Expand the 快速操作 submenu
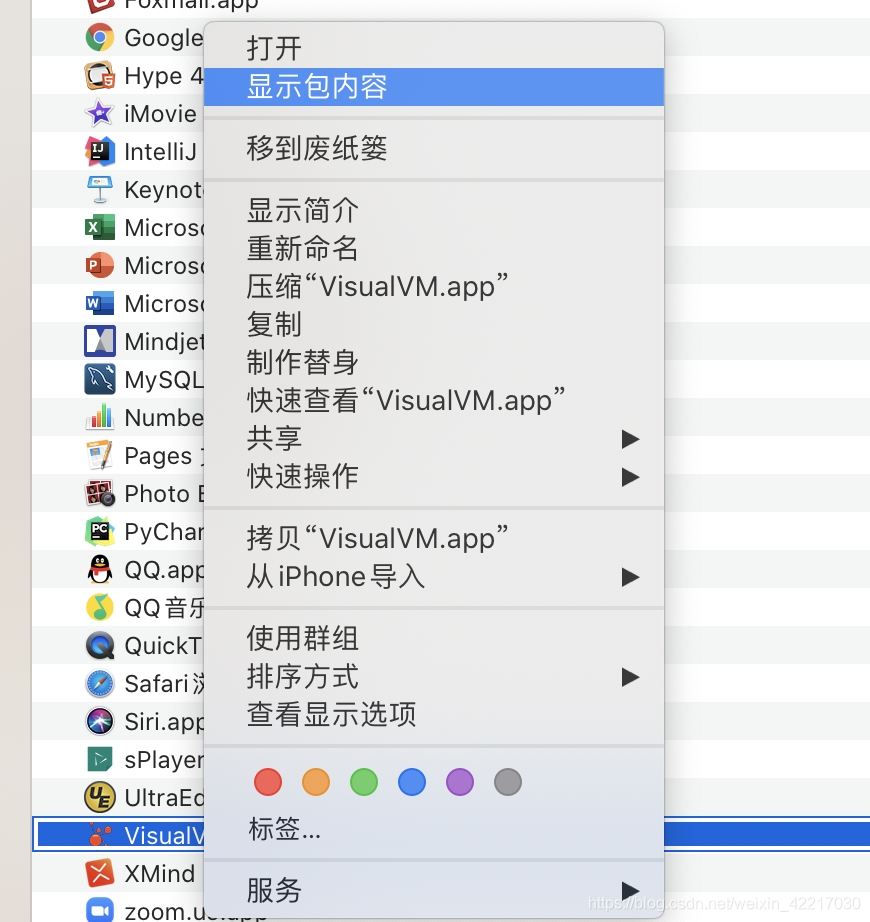The image size is (870, 922). coord(434,476)
